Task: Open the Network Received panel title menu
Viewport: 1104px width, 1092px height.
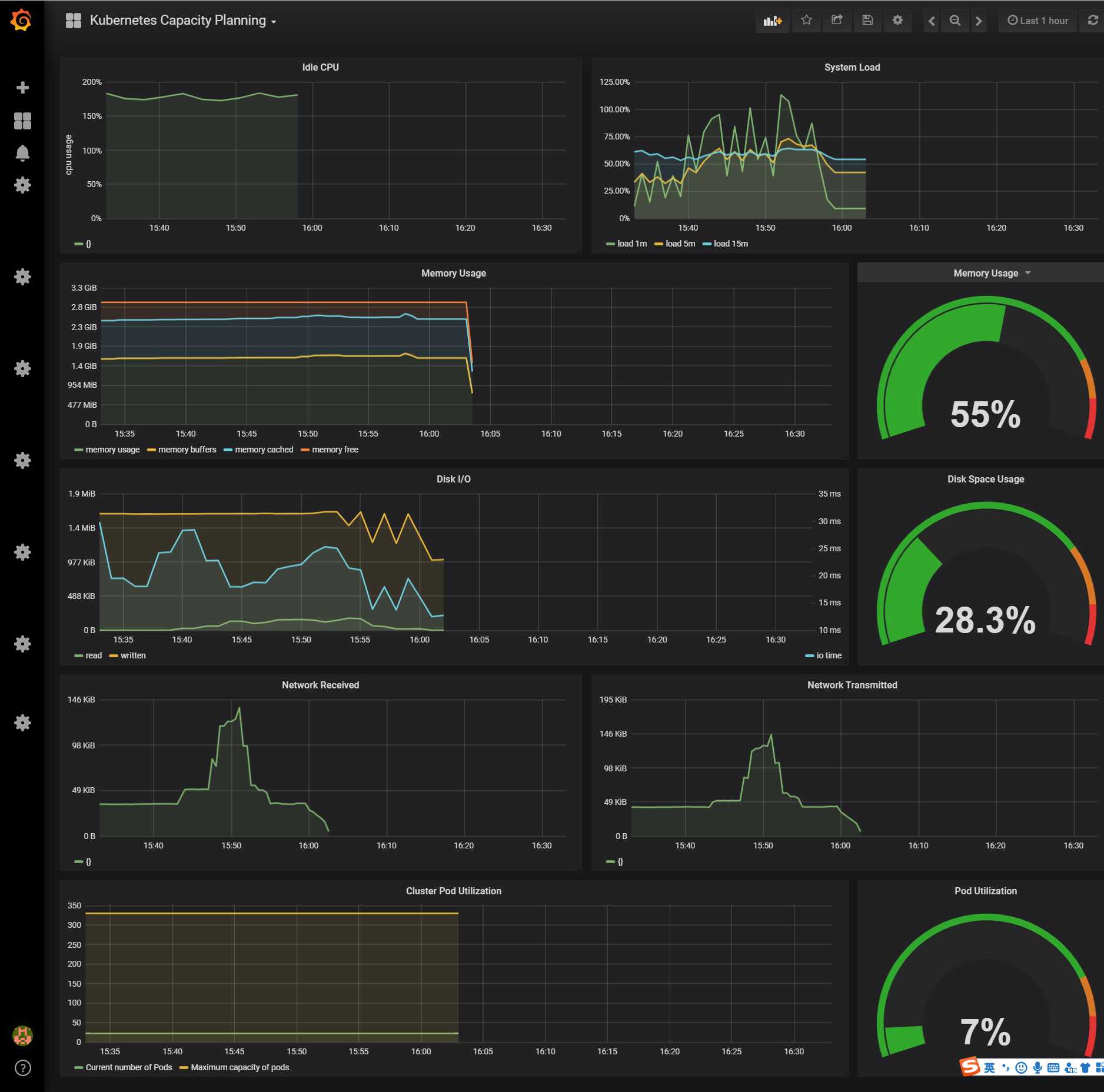Action: (x=320, y=685)
